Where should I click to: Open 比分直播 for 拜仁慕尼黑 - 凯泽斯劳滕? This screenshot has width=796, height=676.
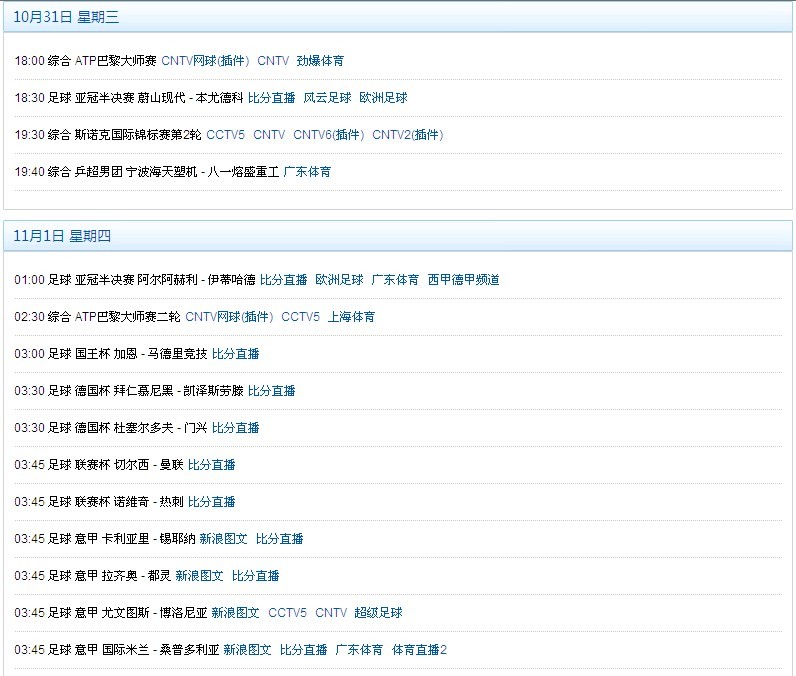(x=272, y=391)
